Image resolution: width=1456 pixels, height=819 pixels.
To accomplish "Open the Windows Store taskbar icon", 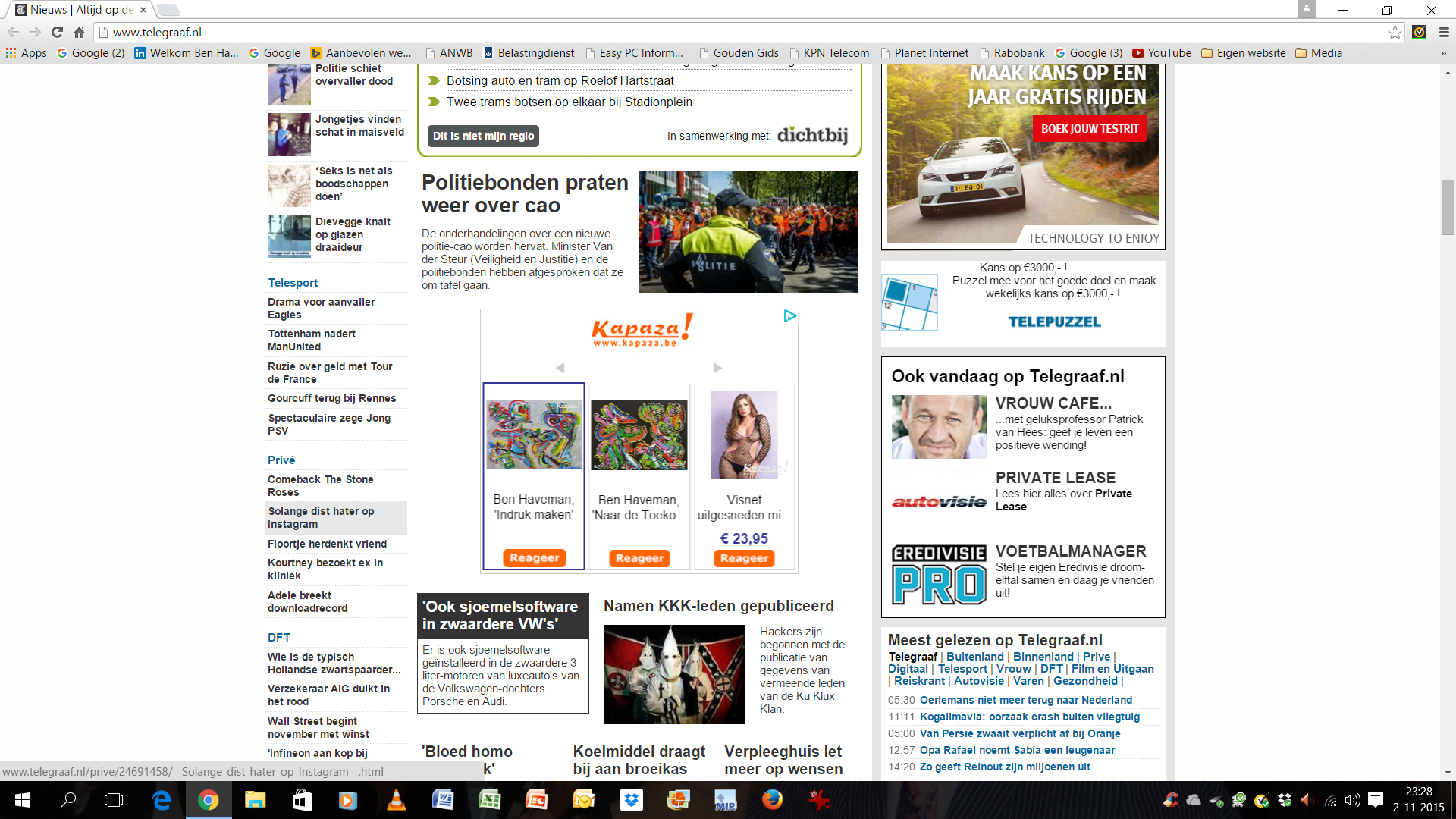I will (302, 800).
